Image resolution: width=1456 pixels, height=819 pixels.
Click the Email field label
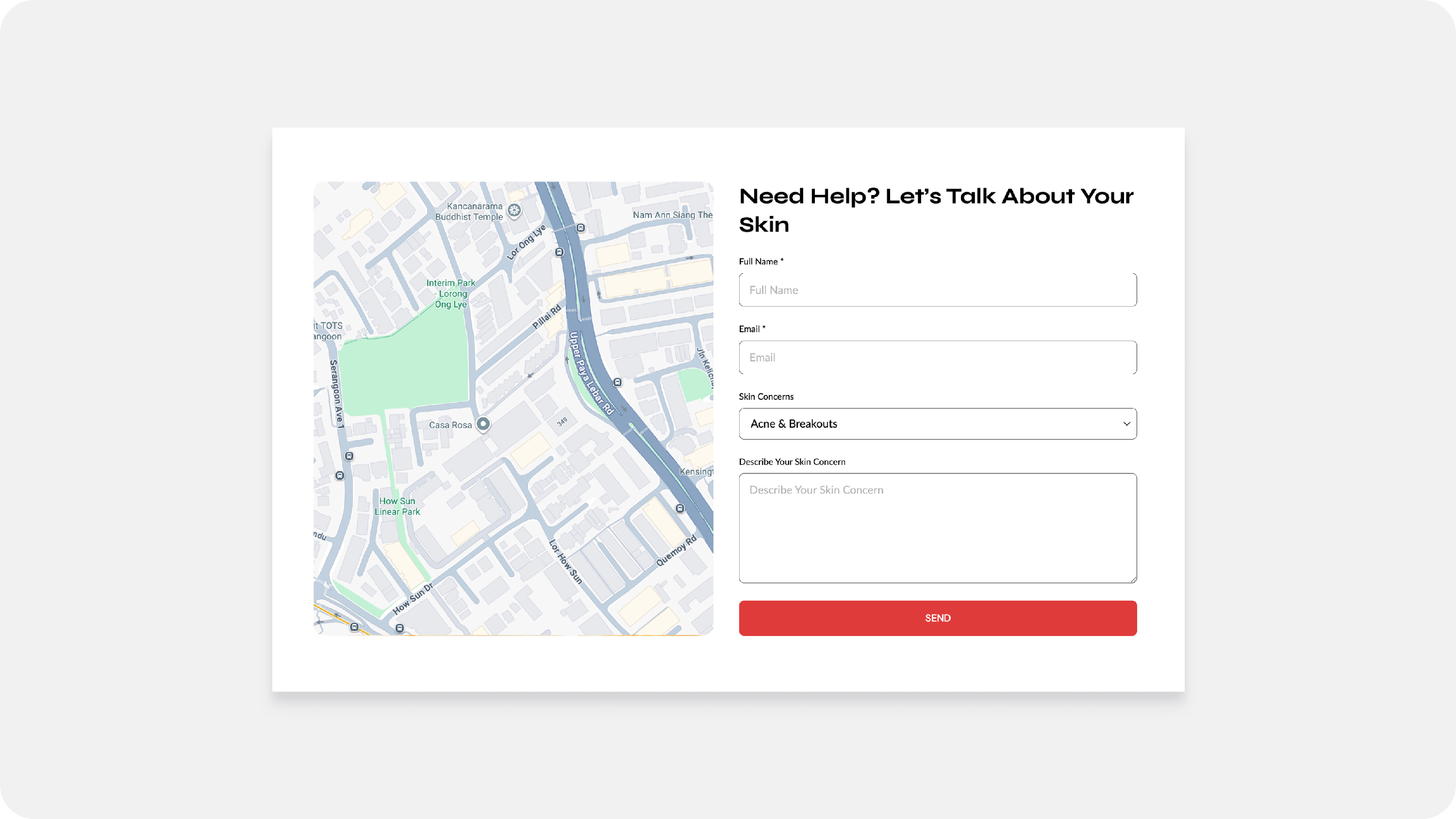pyautogui.click(x=752, y=329)
